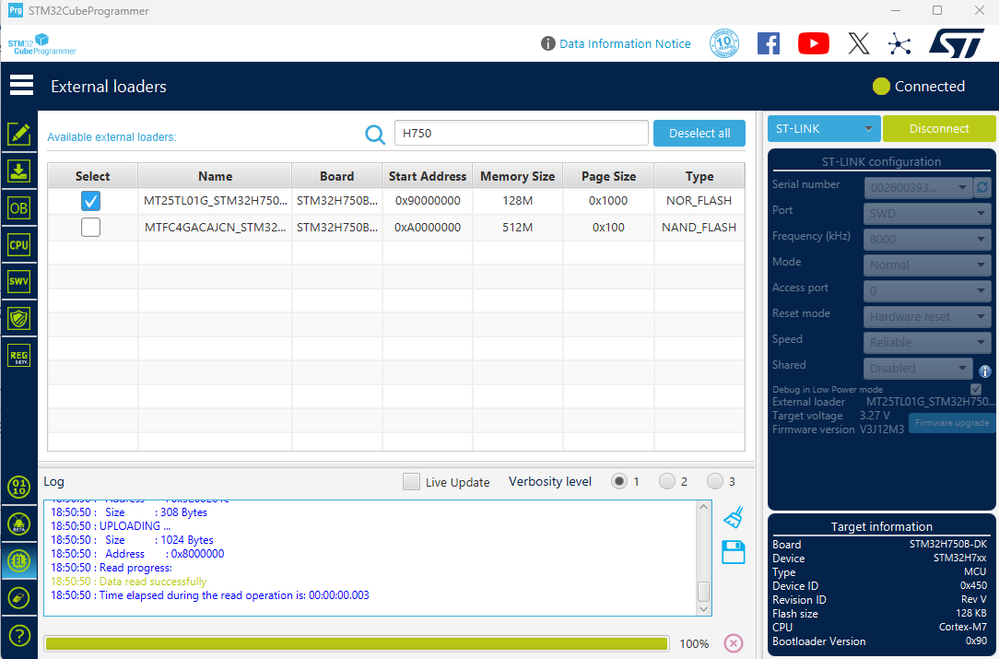This screenshot has width=999, height=659.
Task: Clear the log with broom icon
Action: 733,517
